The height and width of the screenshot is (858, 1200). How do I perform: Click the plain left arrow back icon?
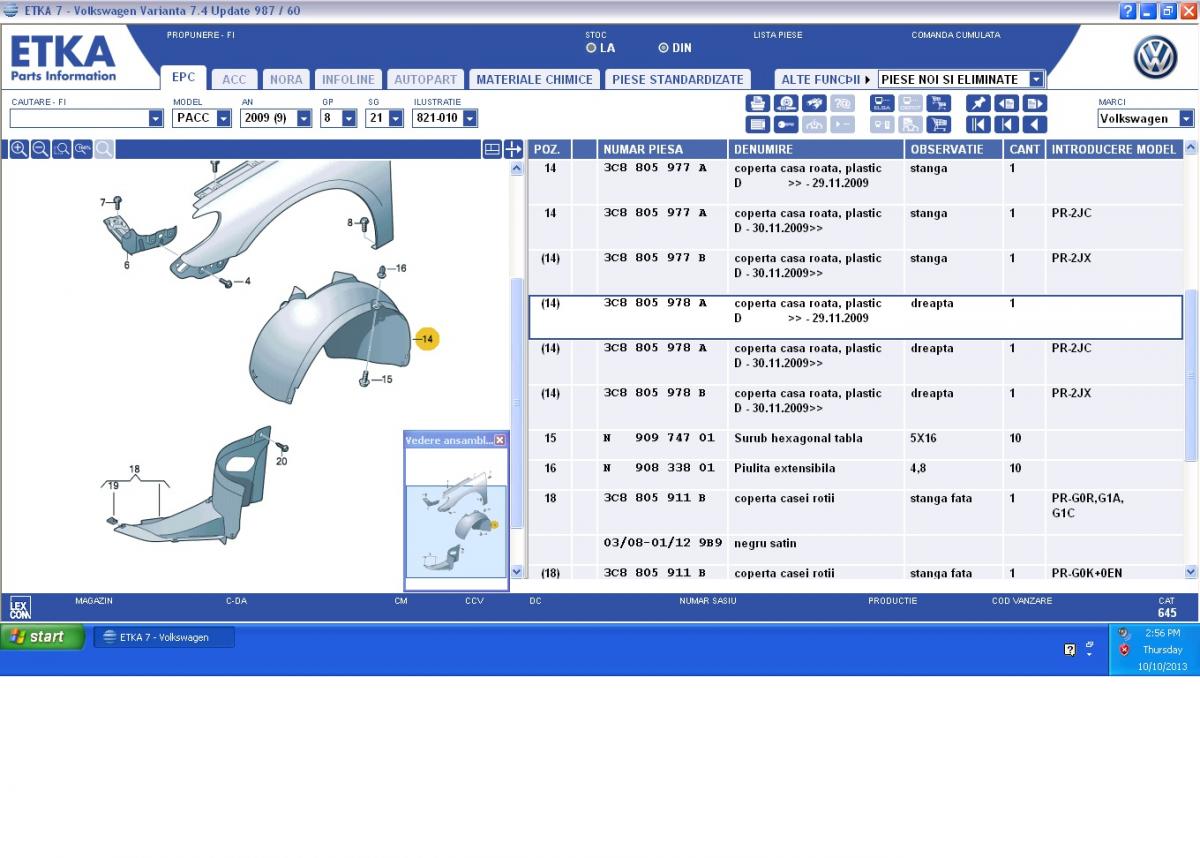(x=1034, y=125)
